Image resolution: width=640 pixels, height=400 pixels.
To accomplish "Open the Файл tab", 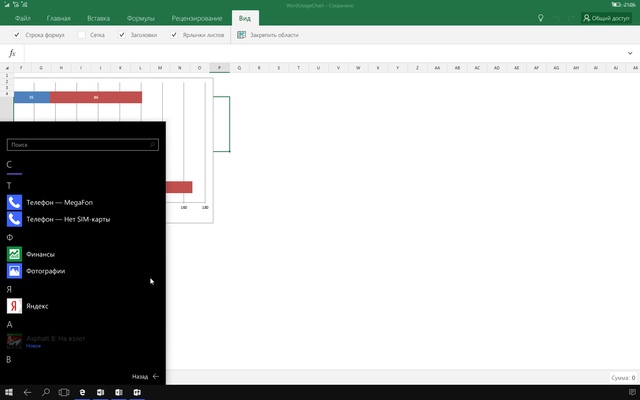I will tap(23, 18).
